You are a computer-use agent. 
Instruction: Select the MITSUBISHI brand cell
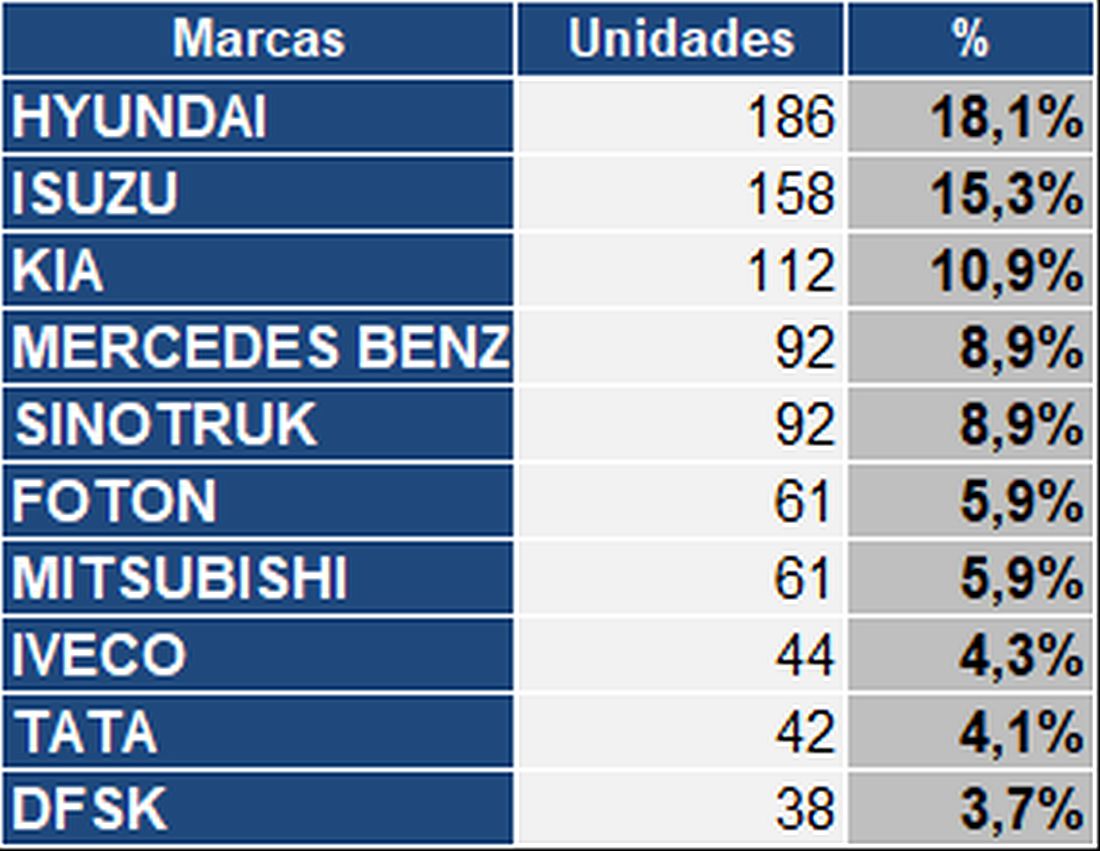tap(258, 578)
